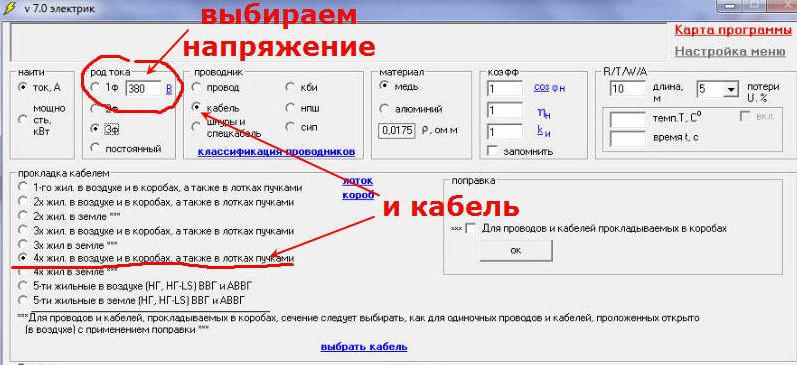Select the 'провод' conductor radio button

(x=196, y=87)
